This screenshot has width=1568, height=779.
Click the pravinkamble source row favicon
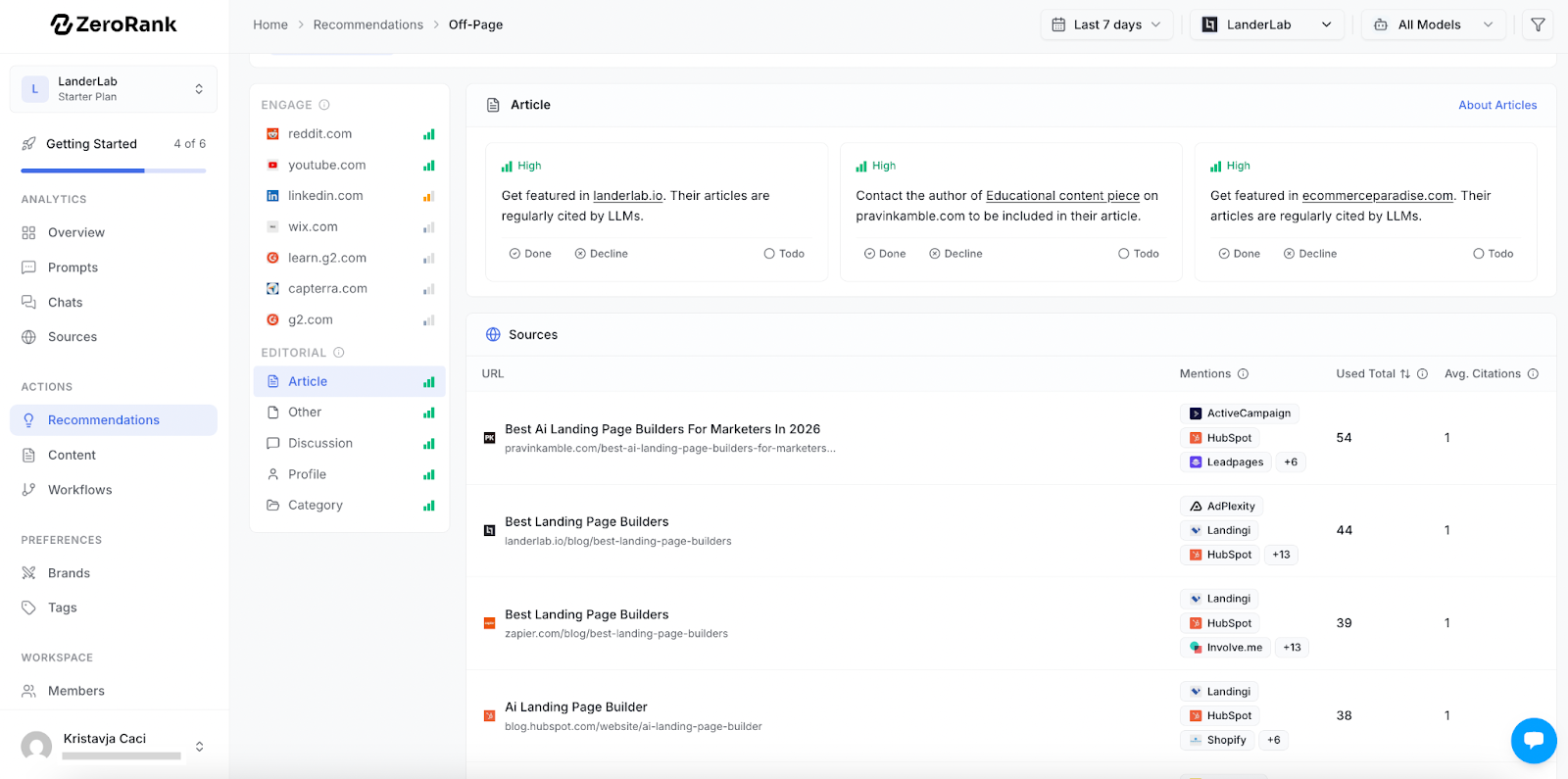point(489,438)
